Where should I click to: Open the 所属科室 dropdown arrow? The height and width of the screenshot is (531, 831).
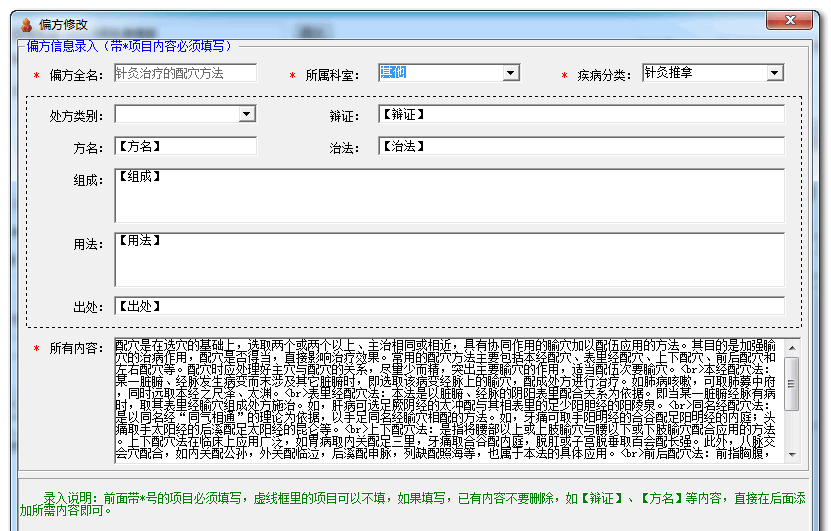(x=511, y=73)
